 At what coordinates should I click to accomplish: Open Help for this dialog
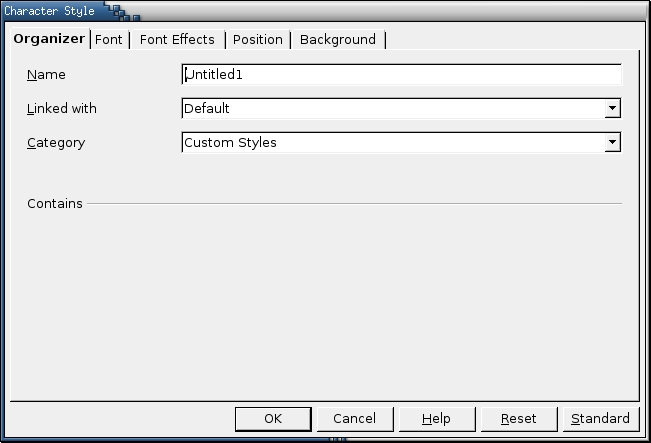[436, 419]
